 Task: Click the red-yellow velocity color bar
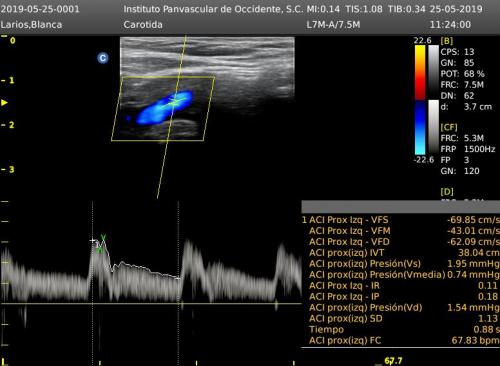pyautogui.click(x=420, y=72)
